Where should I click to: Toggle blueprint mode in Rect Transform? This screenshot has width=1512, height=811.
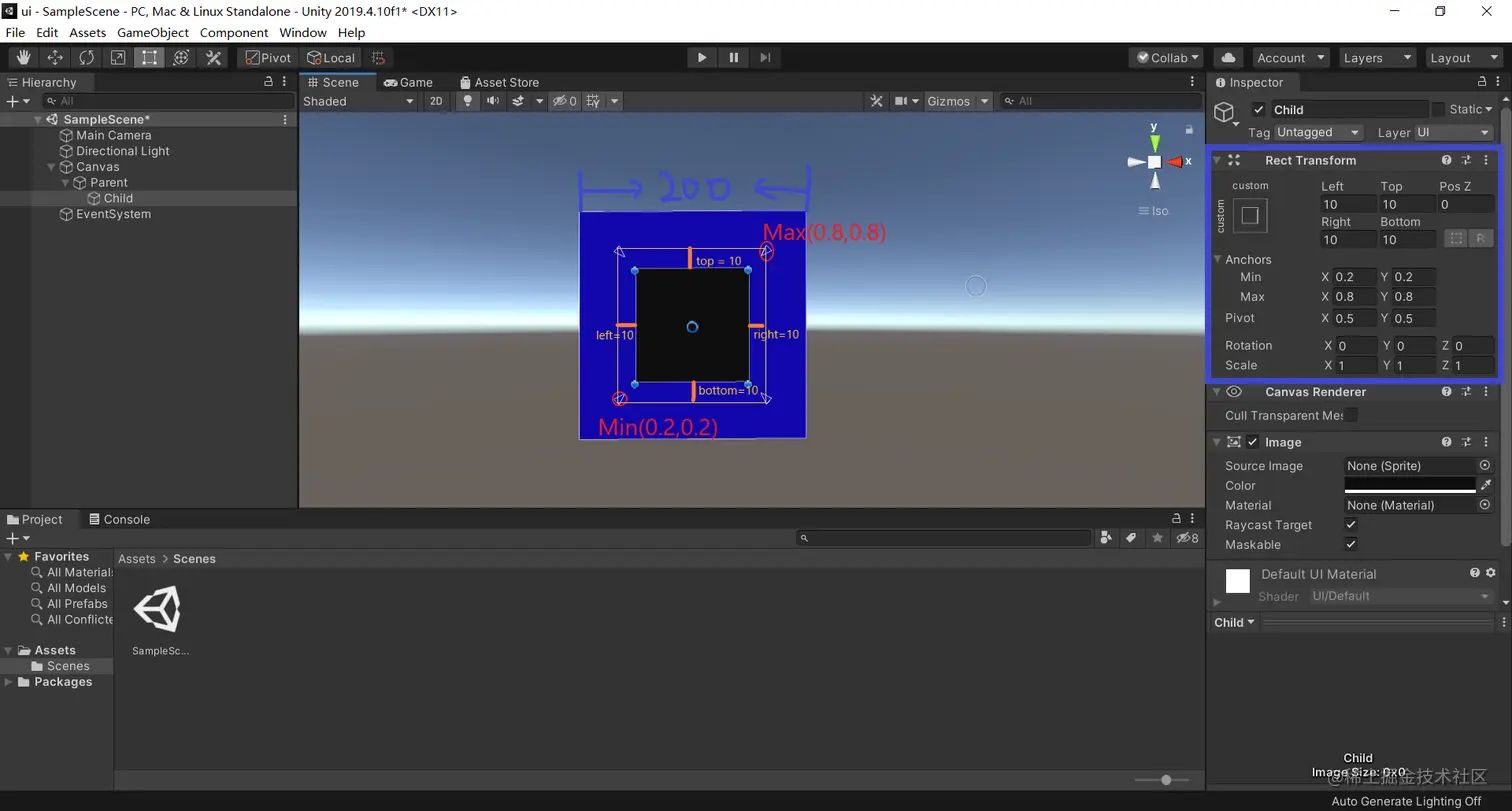[x=1456, y=239]
